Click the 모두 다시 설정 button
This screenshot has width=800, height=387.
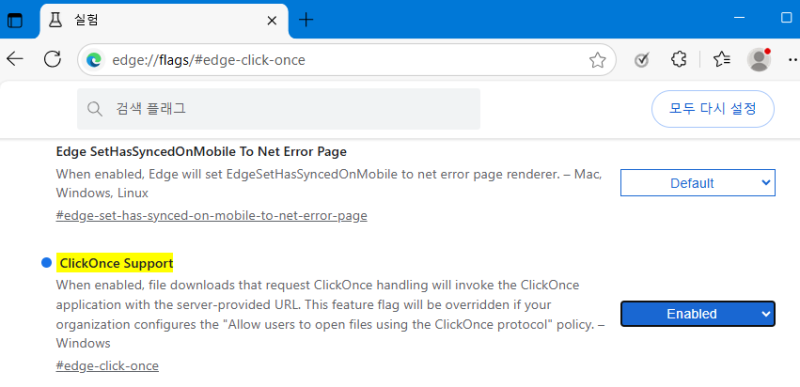(713, 109)
